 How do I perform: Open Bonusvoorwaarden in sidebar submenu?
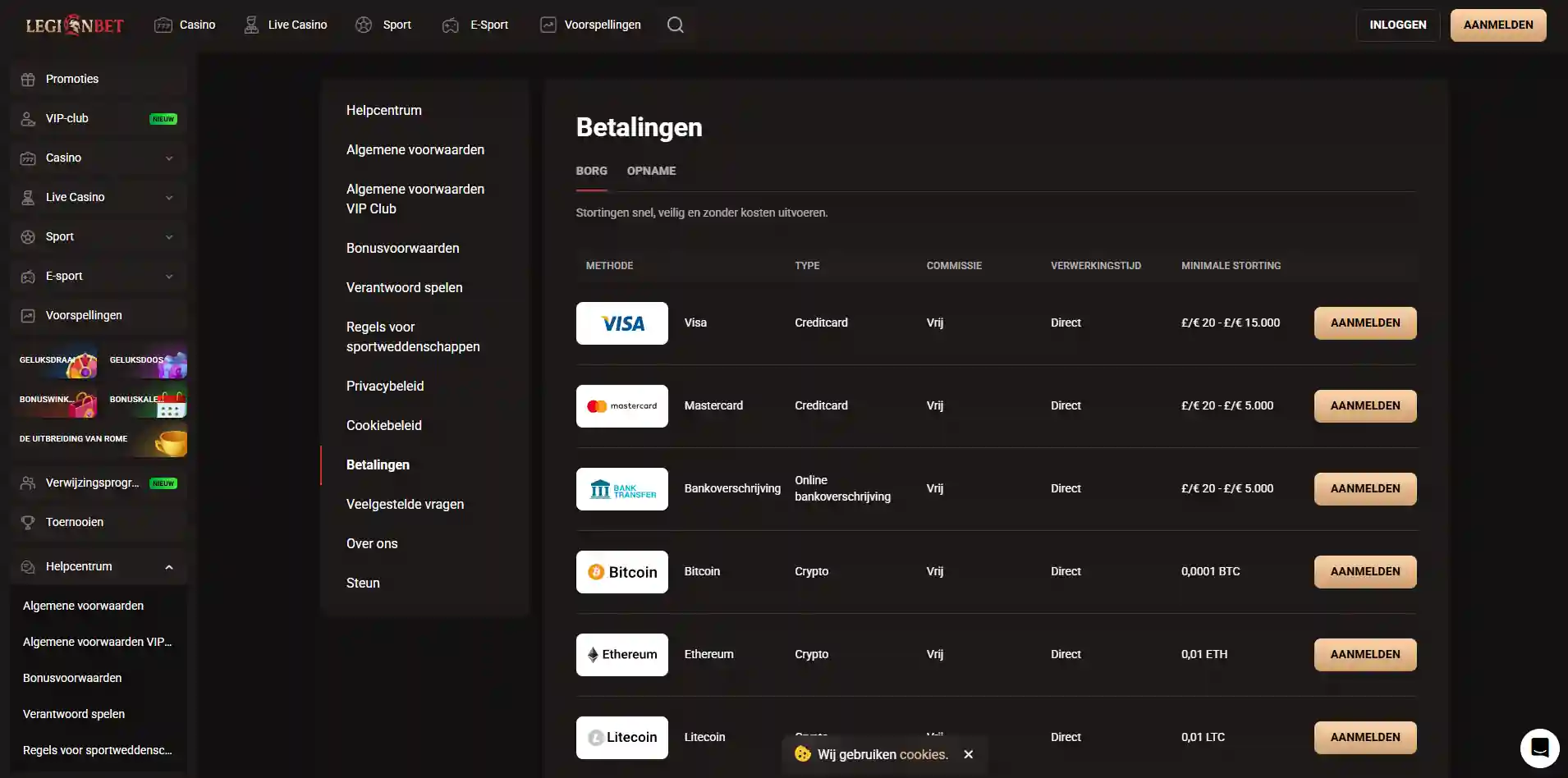coord(72,678)
